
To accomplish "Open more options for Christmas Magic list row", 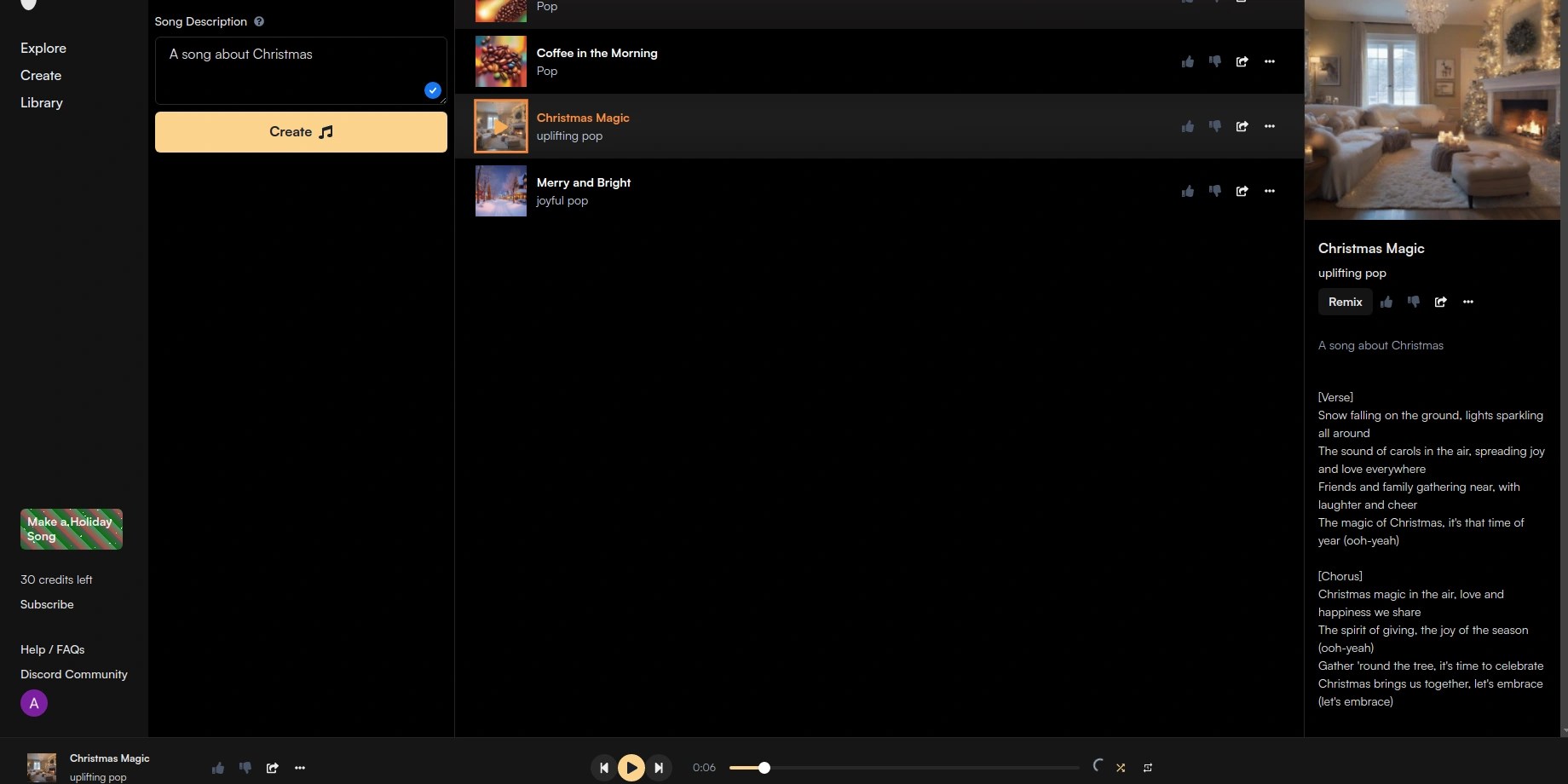I will click(x=1270, y=126).
